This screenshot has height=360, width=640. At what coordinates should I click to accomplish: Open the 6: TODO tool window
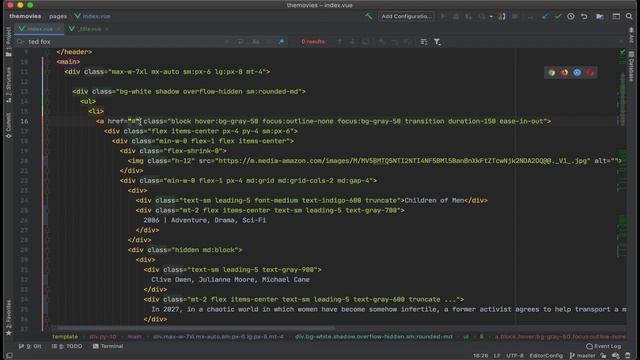[x=67, y=346]
